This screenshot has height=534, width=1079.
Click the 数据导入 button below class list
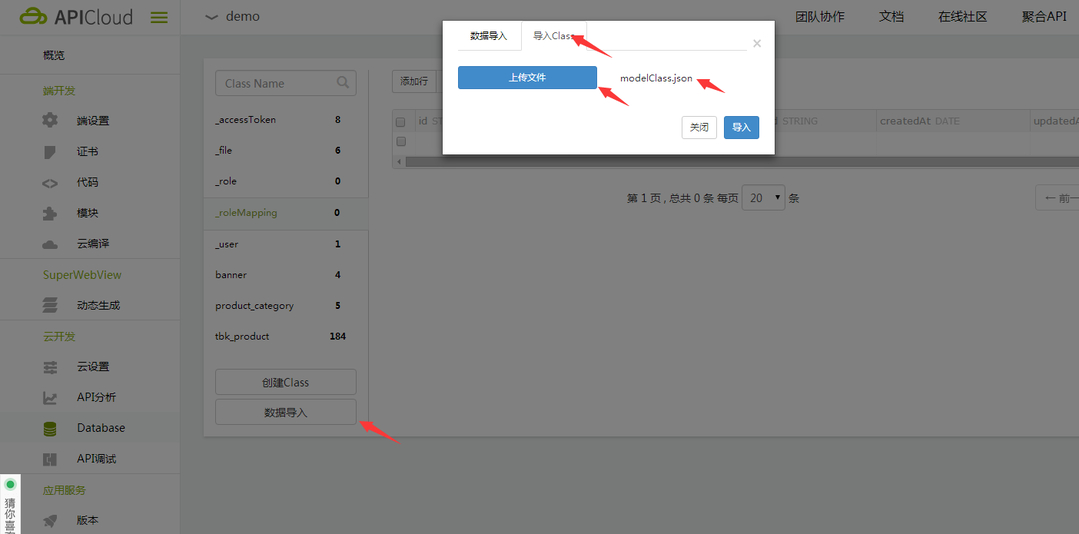286,412
